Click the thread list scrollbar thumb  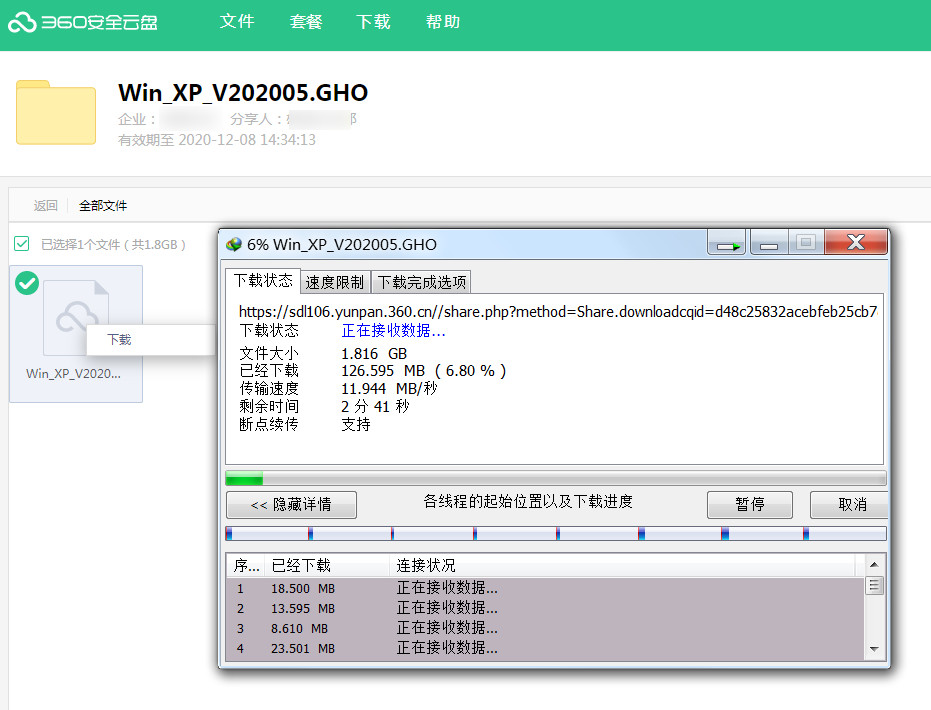(x=874, y=585)
